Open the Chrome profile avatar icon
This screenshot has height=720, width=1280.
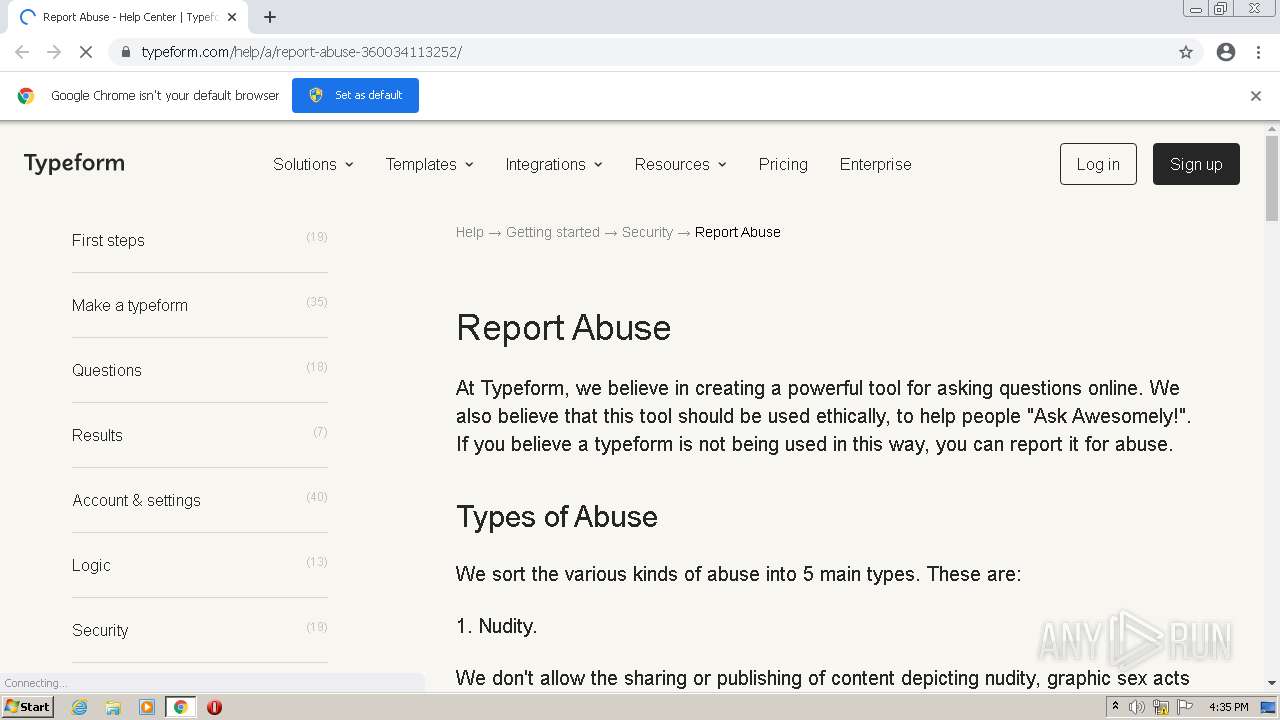[x=1226, y=52]
